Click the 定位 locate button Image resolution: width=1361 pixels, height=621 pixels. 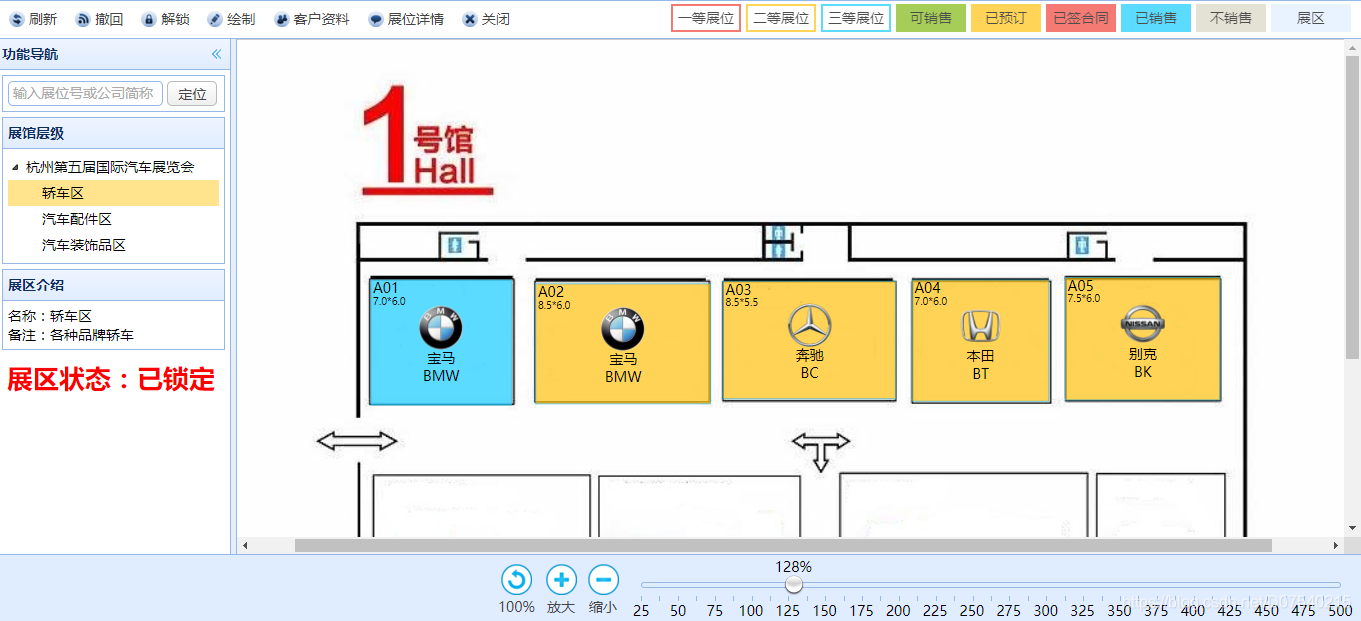pos(192,94)
